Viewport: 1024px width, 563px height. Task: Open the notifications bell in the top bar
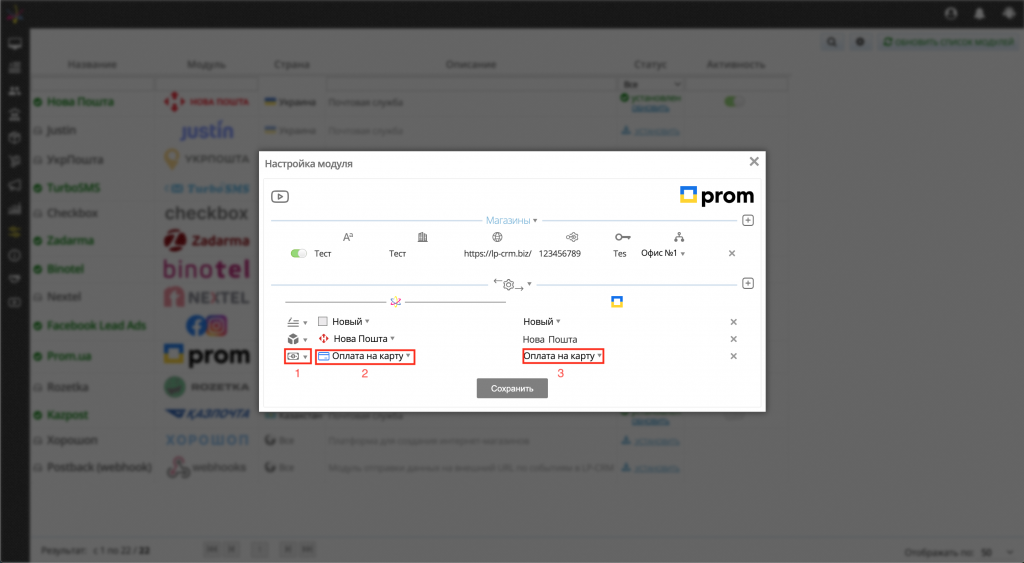pyautogui.click(x=980, y=14)
